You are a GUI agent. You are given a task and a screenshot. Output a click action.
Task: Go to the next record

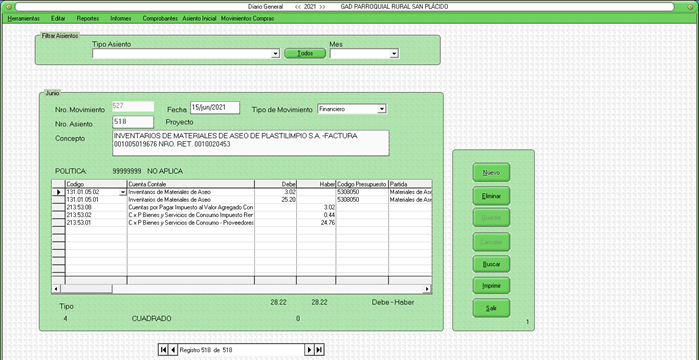click(x=309, y=350)
